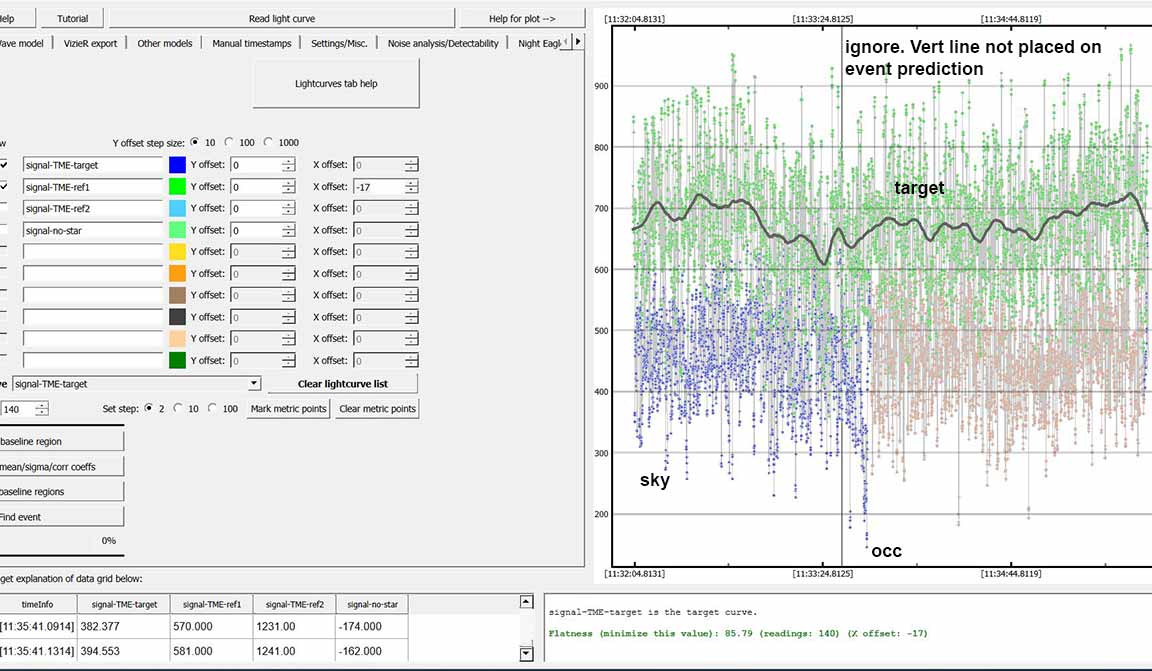1152x671 pixels.
Task: Open signal-TME-target curve dropdown
Action: (137, 384)
